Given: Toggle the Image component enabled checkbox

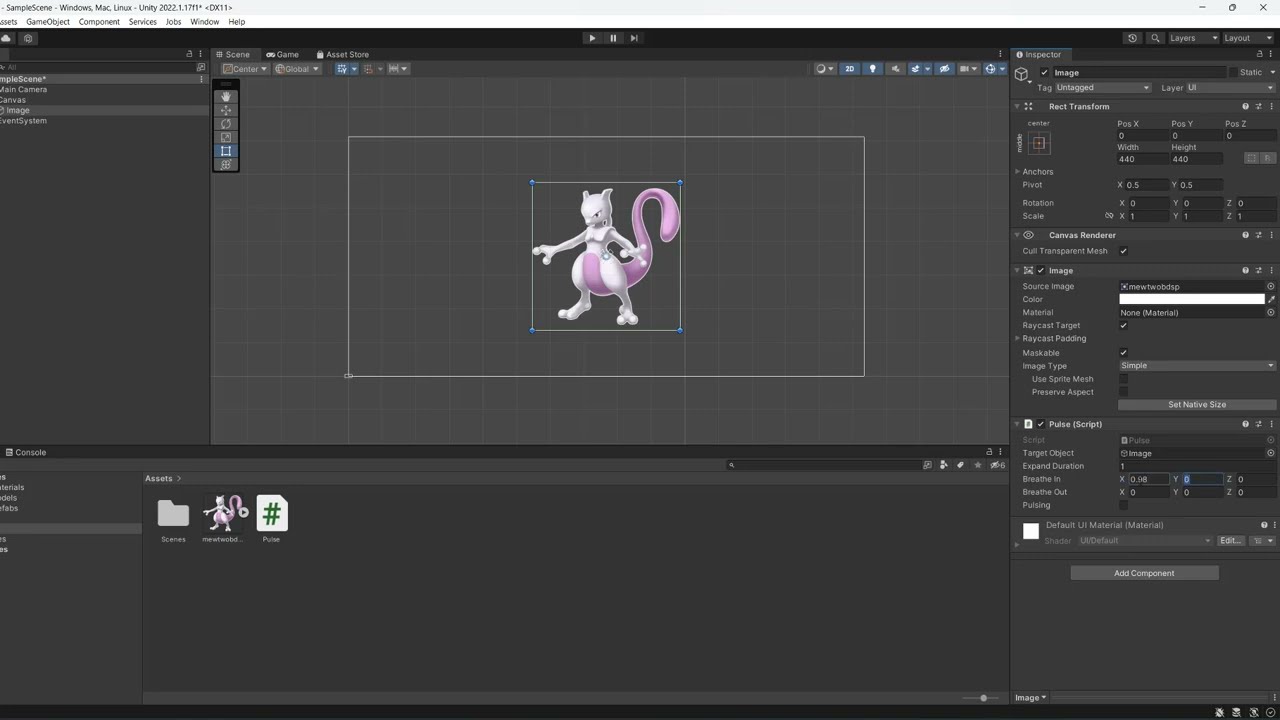Looking at the screenshot, I should tap(1041, 271).
